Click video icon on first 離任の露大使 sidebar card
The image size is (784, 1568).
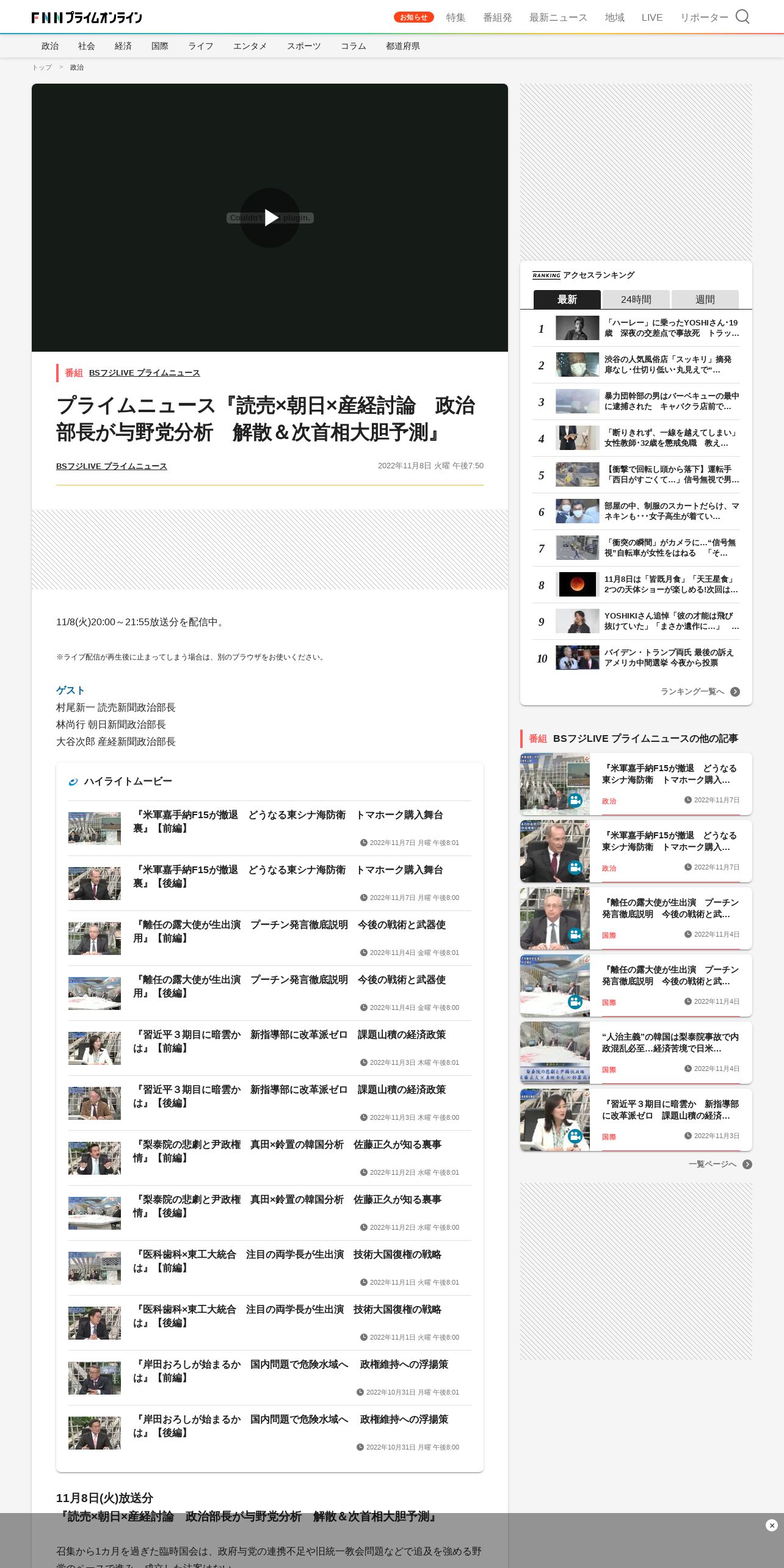point(575,935)
